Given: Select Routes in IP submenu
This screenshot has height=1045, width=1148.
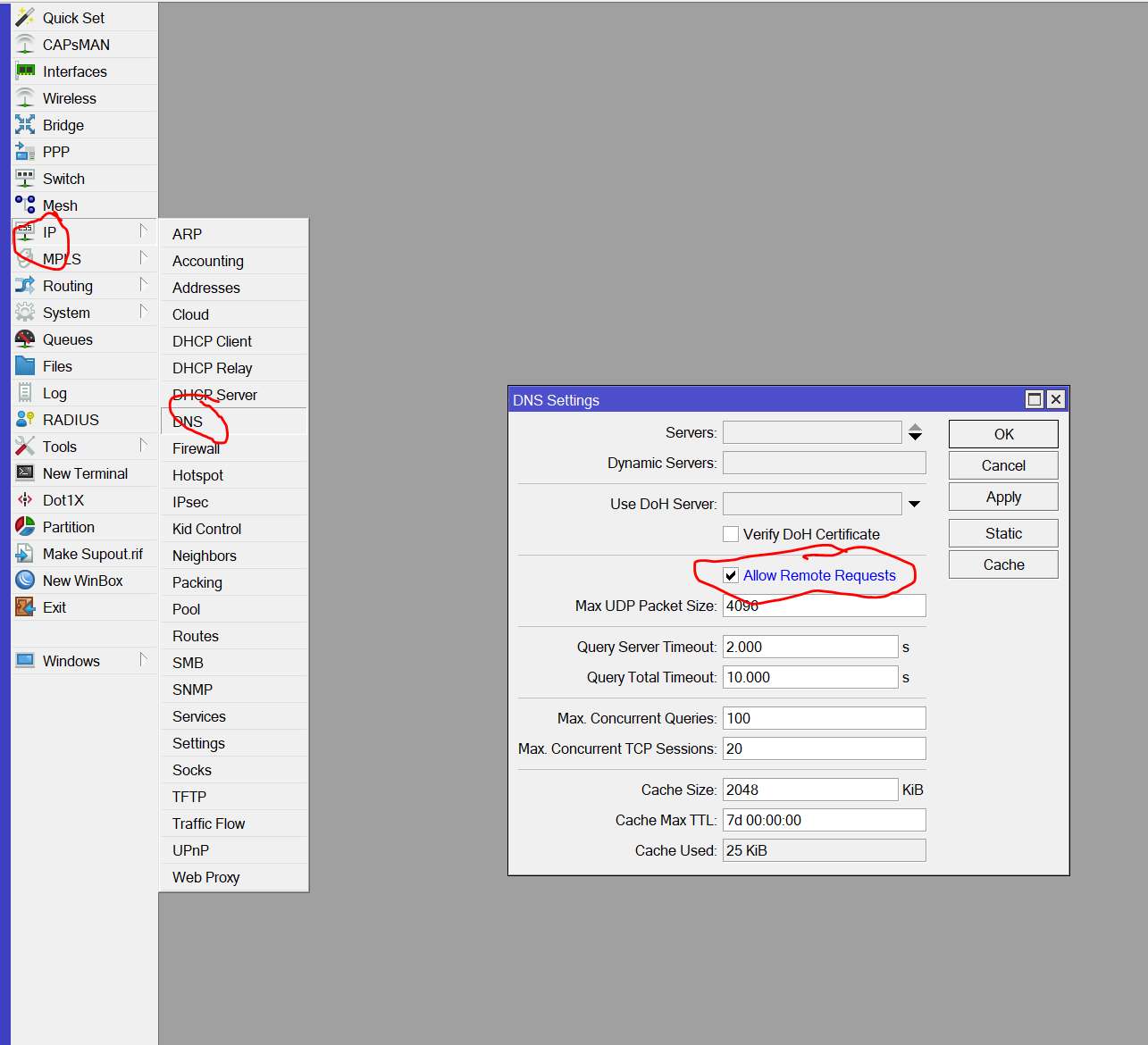Looking at the screenshot, I should pyautogui.click(x=234, y=636).
